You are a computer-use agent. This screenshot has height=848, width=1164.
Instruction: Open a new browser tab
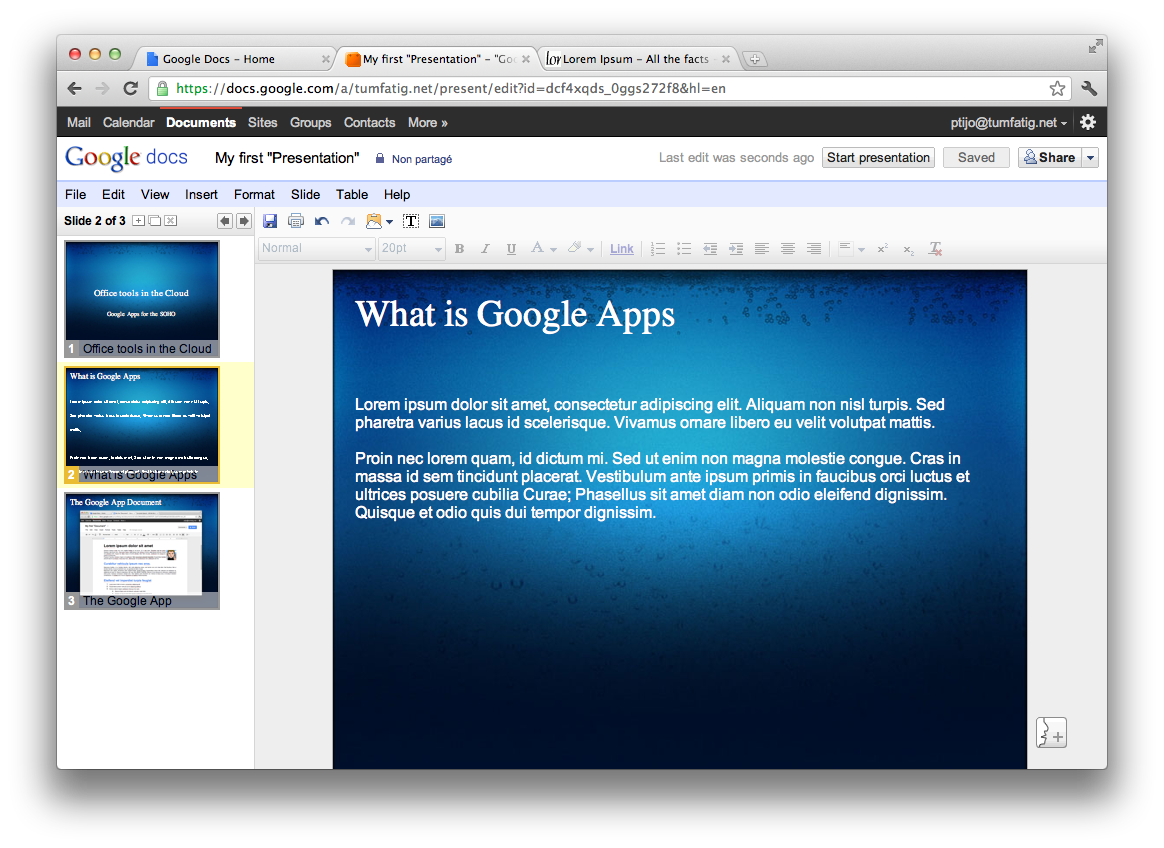tap(754, 59)
